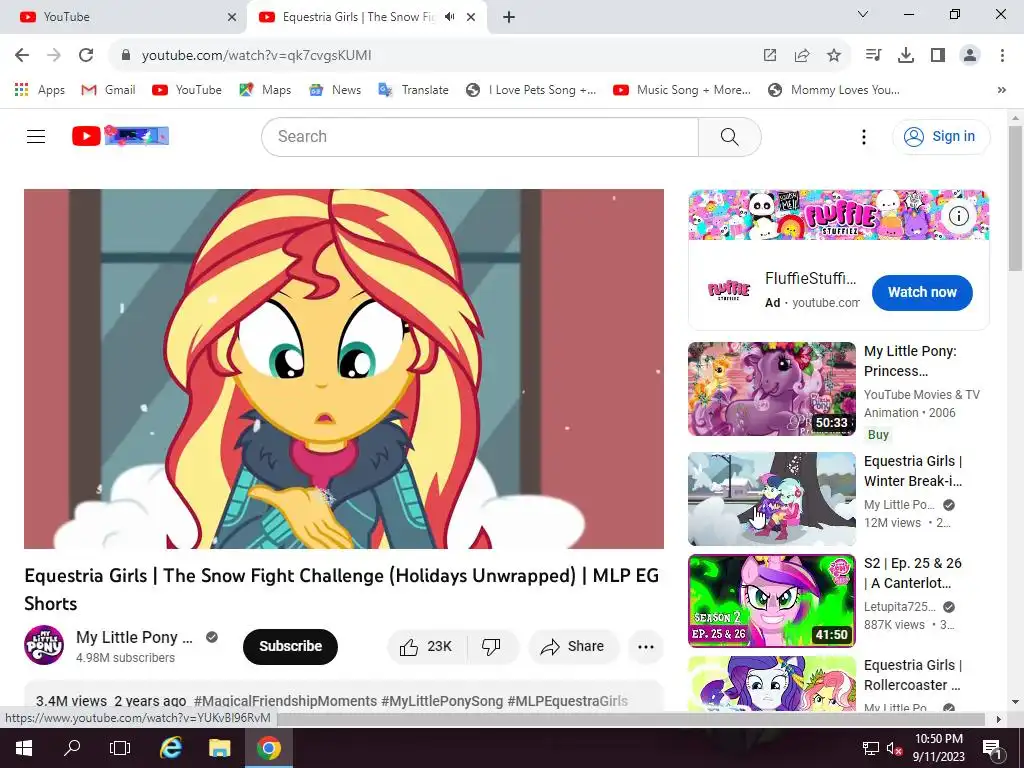This screenshot has width=1024, height=768.
Task: Open the Gmail bookmark
Action: [108, 90]
